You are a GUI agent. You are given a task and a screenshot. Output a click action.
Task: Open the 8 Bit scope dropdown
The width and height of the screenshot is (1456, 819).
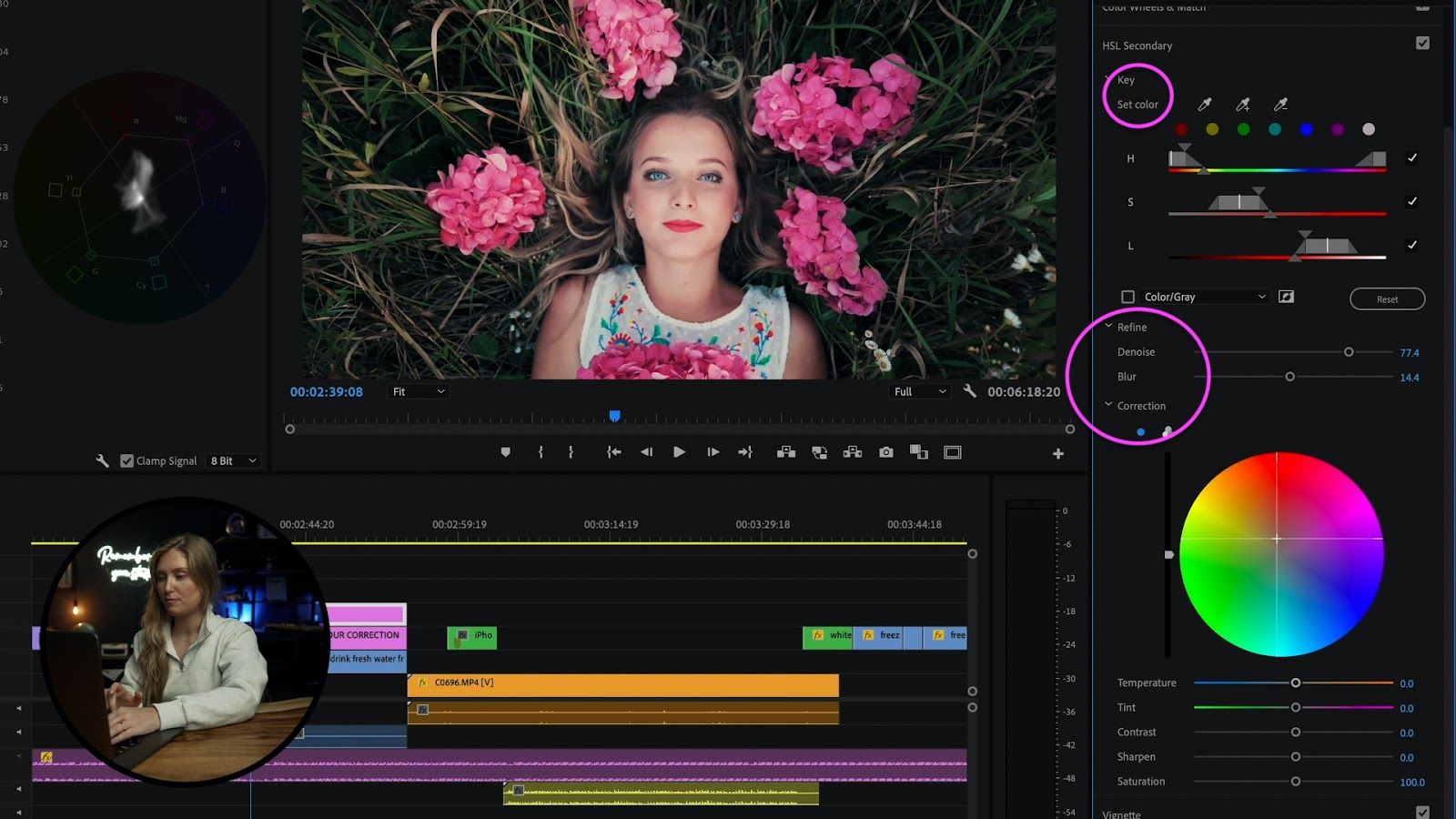coord(233,461)
